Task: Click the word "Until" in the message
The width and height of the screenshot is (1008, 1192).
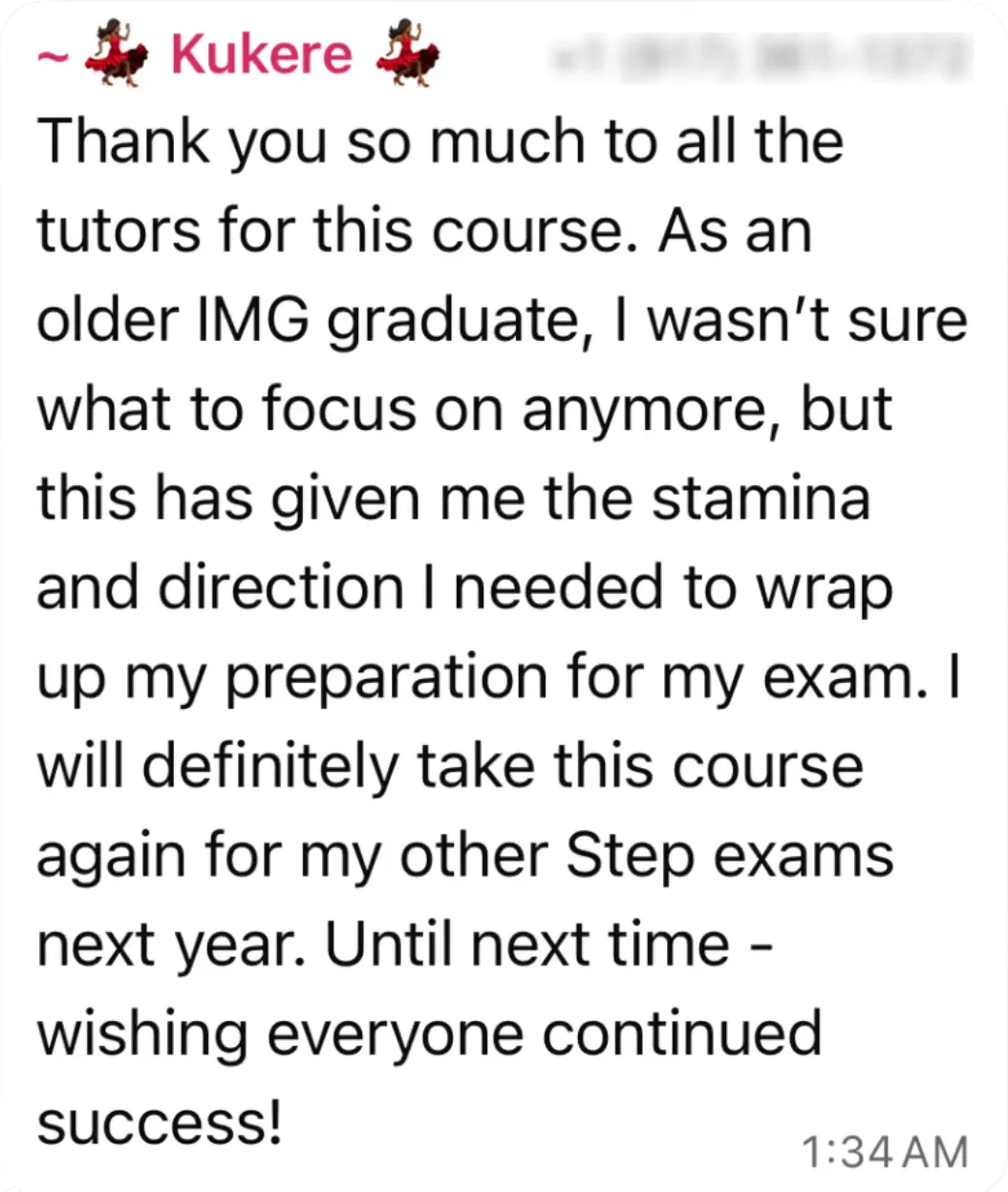Action: pos(390,944)
